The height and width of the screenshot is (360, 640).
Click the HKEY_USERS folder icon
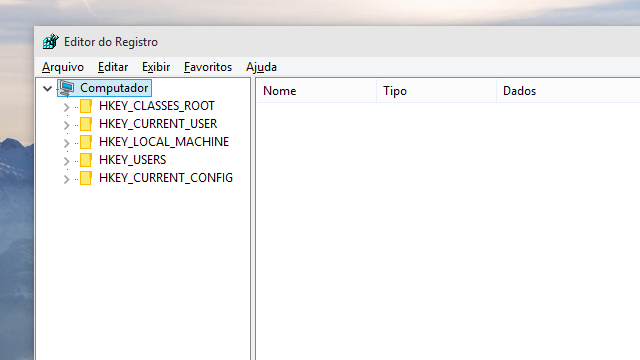[86, 160]
